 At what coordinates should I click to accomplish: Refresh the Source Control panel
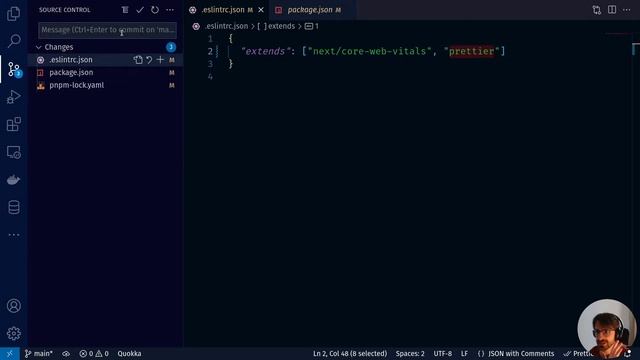click(155, 10)
